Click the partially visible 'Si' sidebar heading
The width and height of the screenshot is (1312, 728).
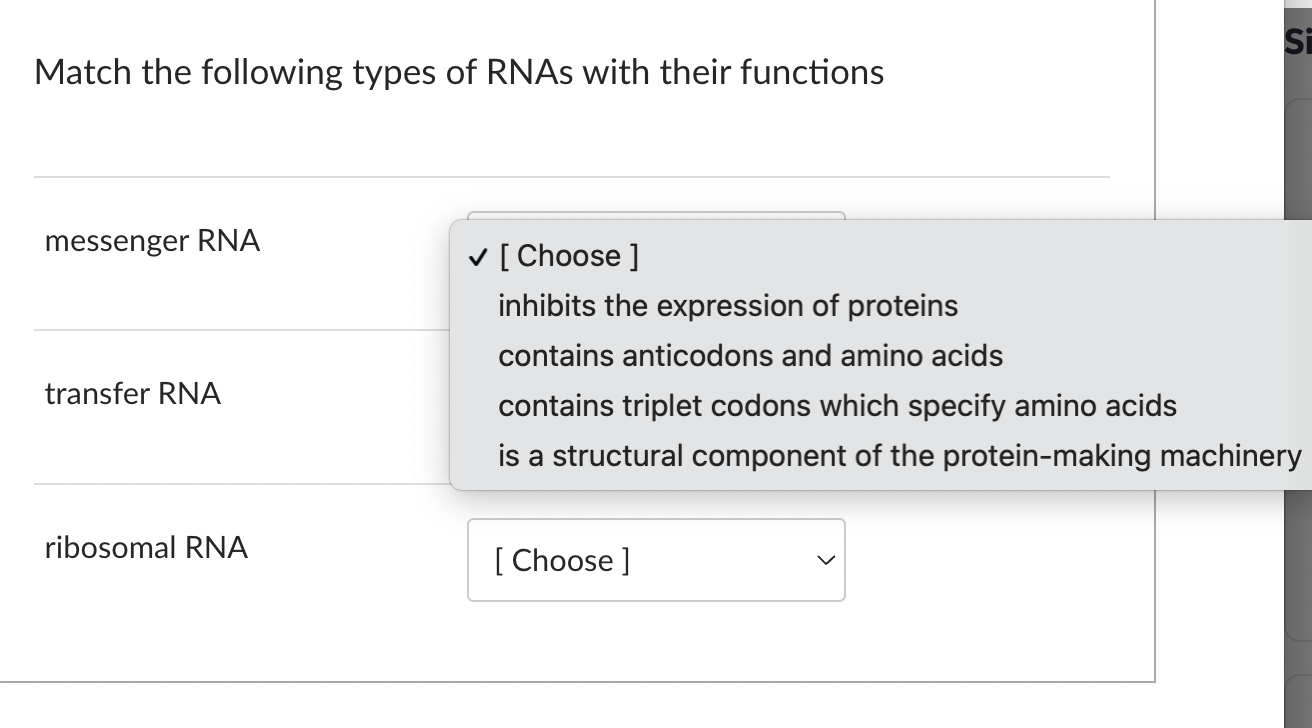click(x=1299, y=41)
